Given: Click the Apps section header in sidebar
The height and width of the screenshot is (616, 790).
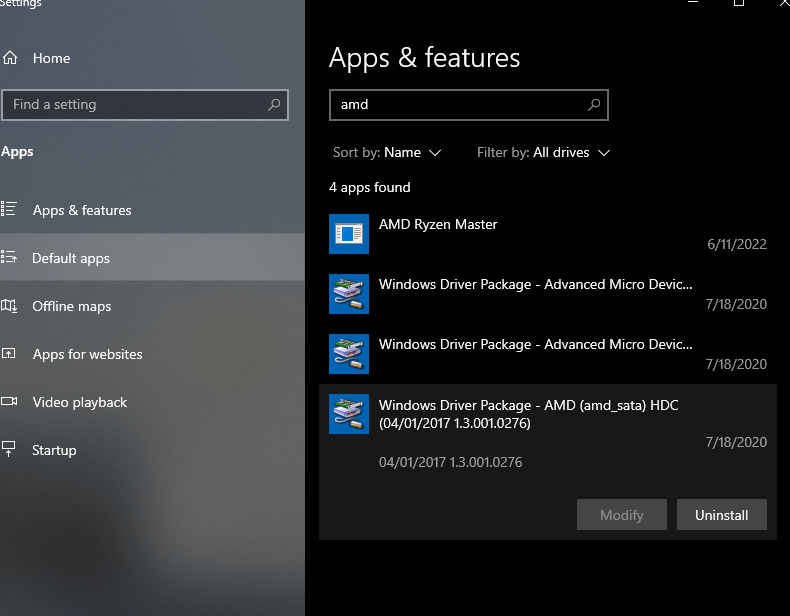Looking at the screenshot, I should tap(17, 152).
